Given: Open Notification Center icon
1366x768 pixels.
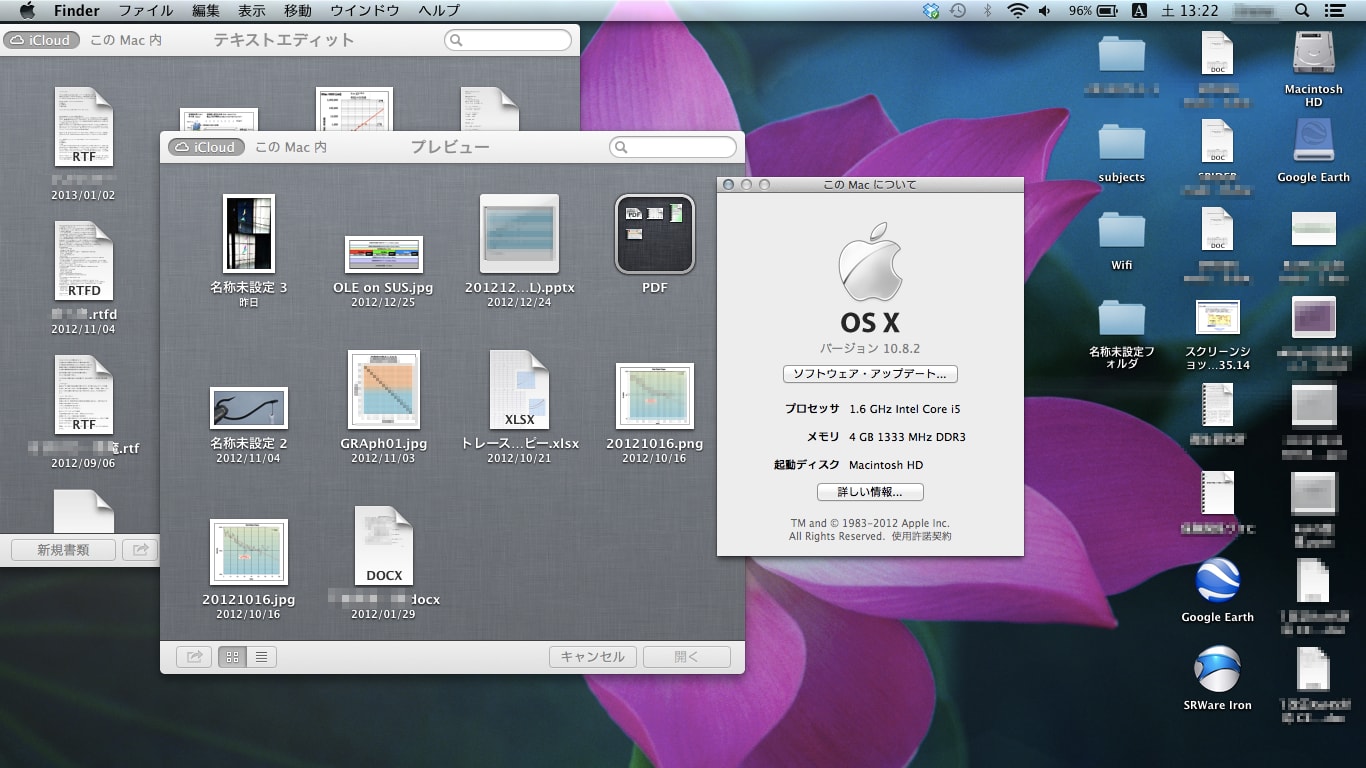Looking at the screenshot, I should point(1333,11).
